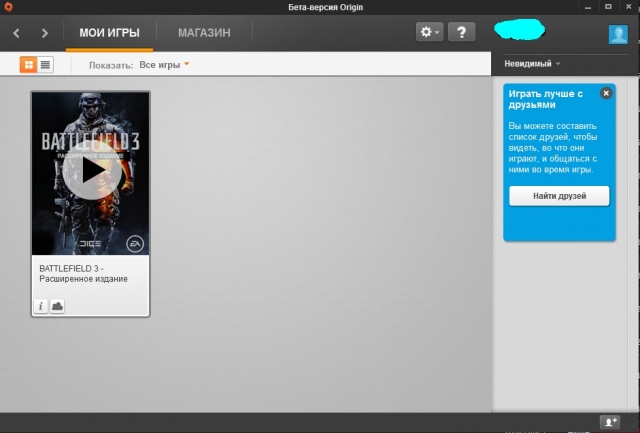Play Battlefield 3 with the play button
Viewport: 640px width, 433px height.
[92, 171]
